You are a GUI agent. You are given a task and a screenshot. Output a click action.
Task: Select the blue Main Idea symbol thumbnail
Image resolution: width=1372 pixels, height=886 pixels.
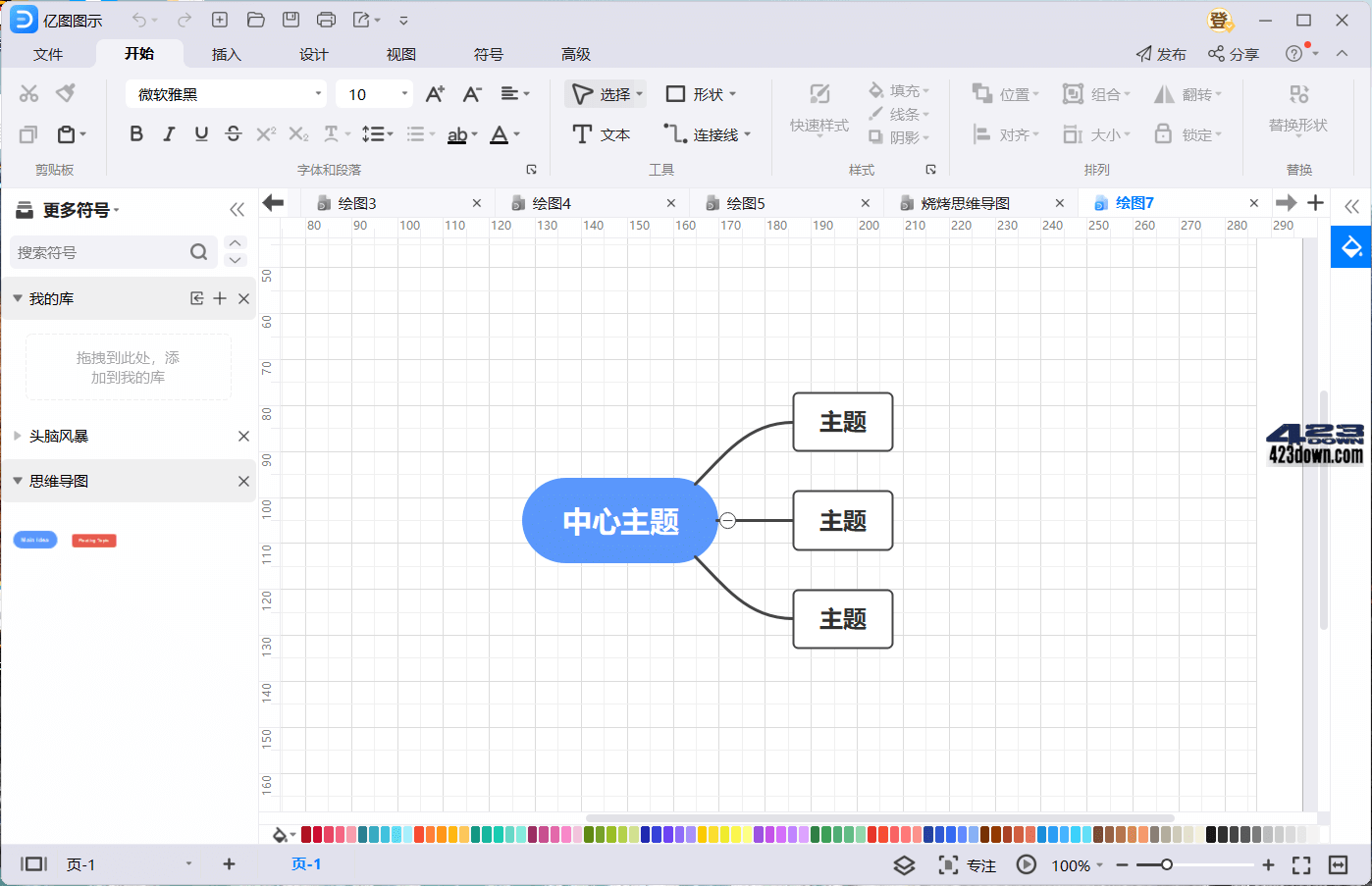35,540
